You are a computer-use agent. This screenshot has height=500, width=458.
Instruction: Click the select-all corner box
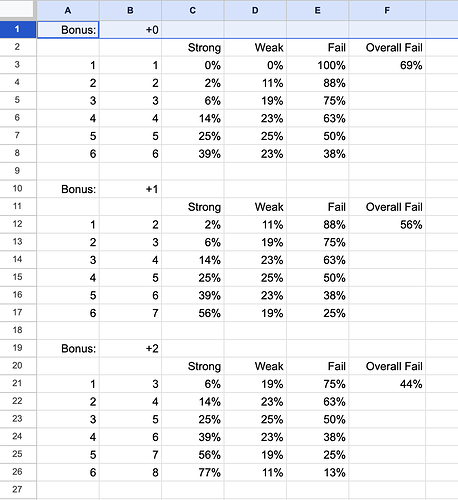click(x=17, y=9)
